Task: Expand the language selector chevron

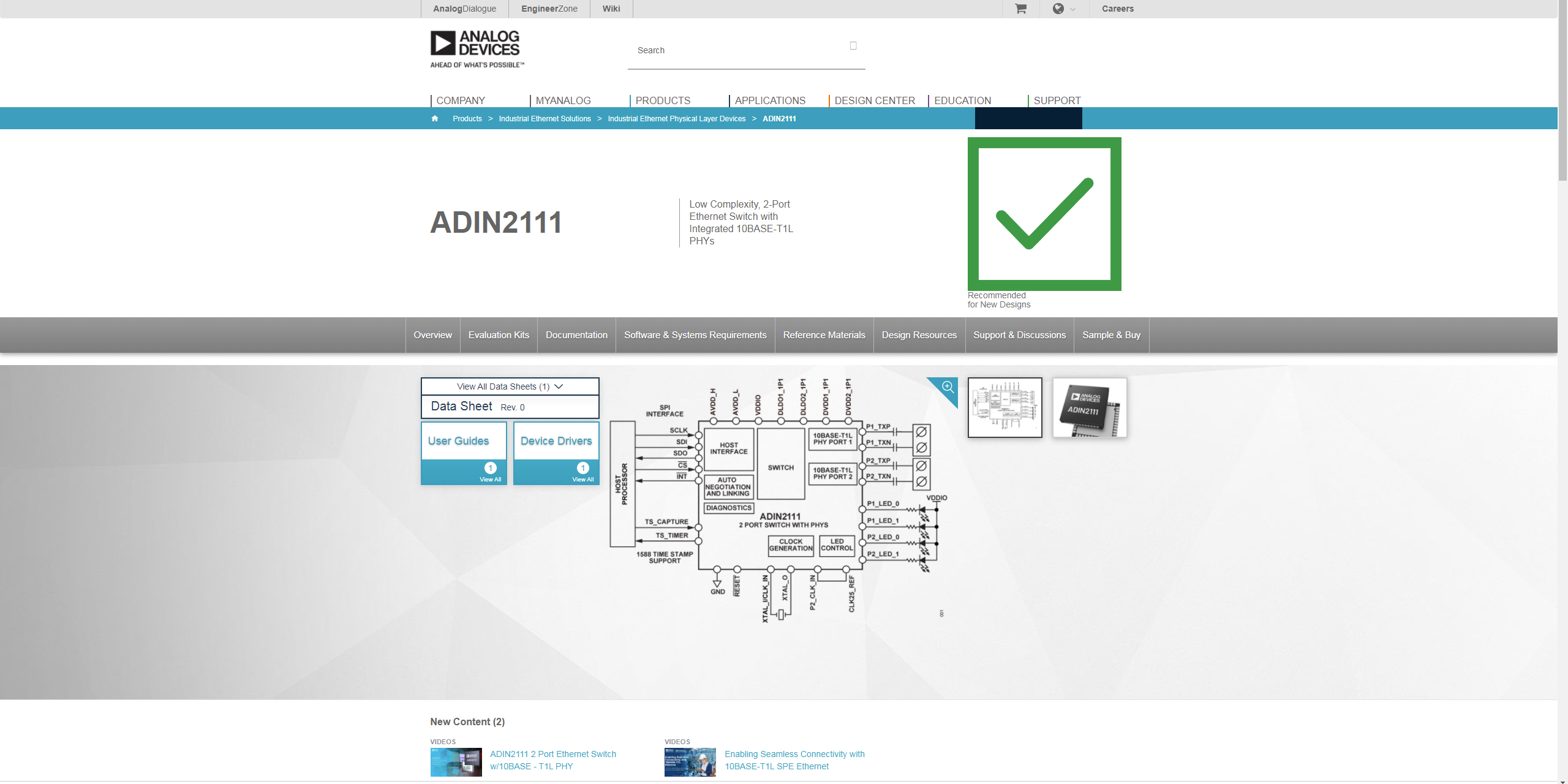Action: click(1072, 9)
